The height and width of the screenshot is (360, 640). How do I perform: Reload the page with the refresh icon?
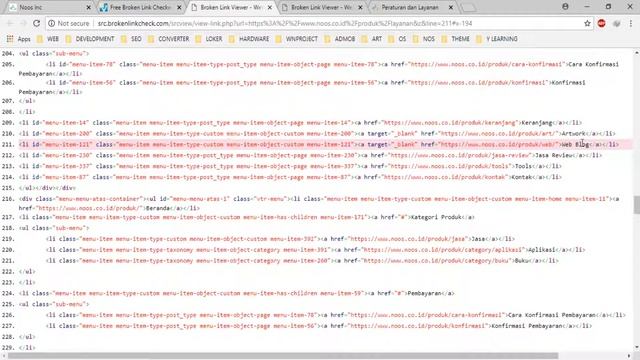(36, 23)
